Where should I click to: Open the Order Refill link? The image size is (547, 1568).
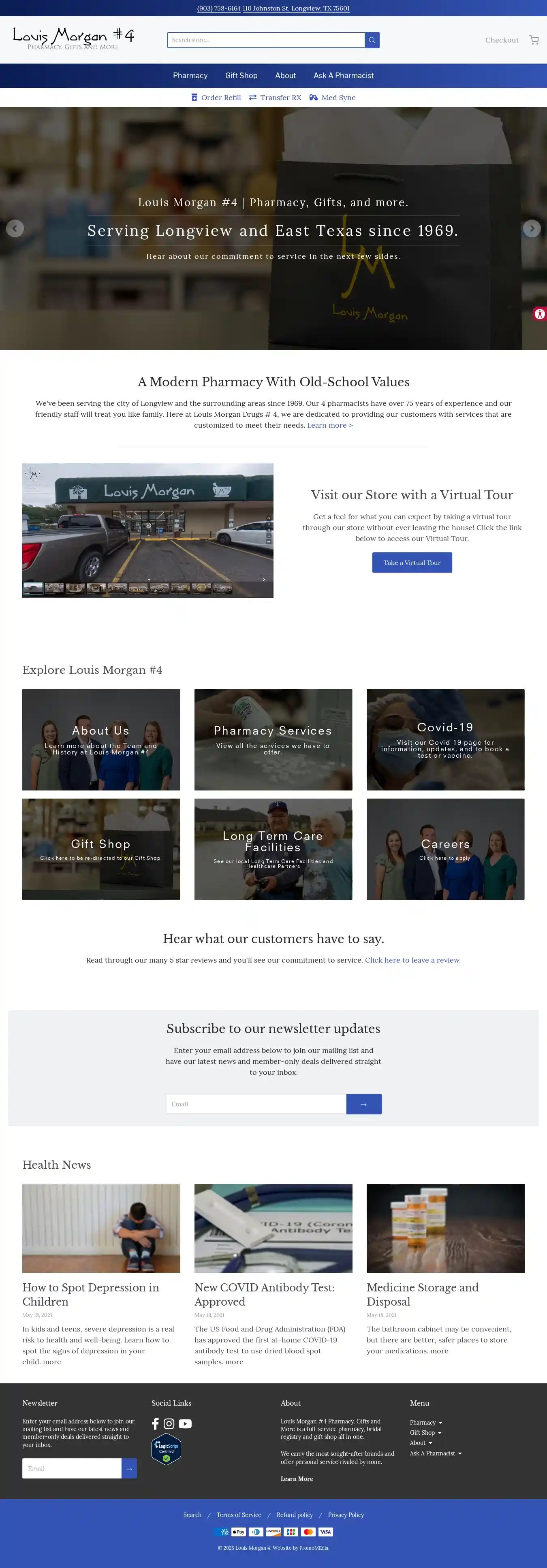click(216, 97)
